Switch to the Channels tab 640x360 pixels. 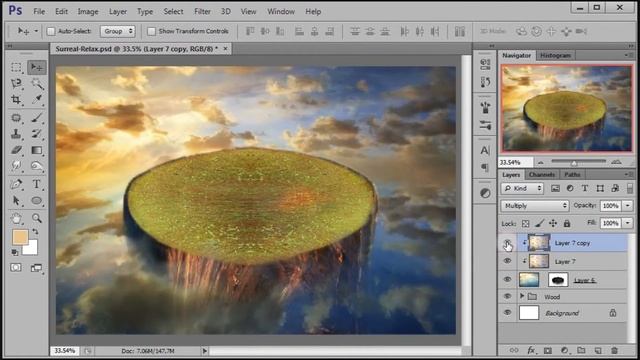[x=542, y=175]
